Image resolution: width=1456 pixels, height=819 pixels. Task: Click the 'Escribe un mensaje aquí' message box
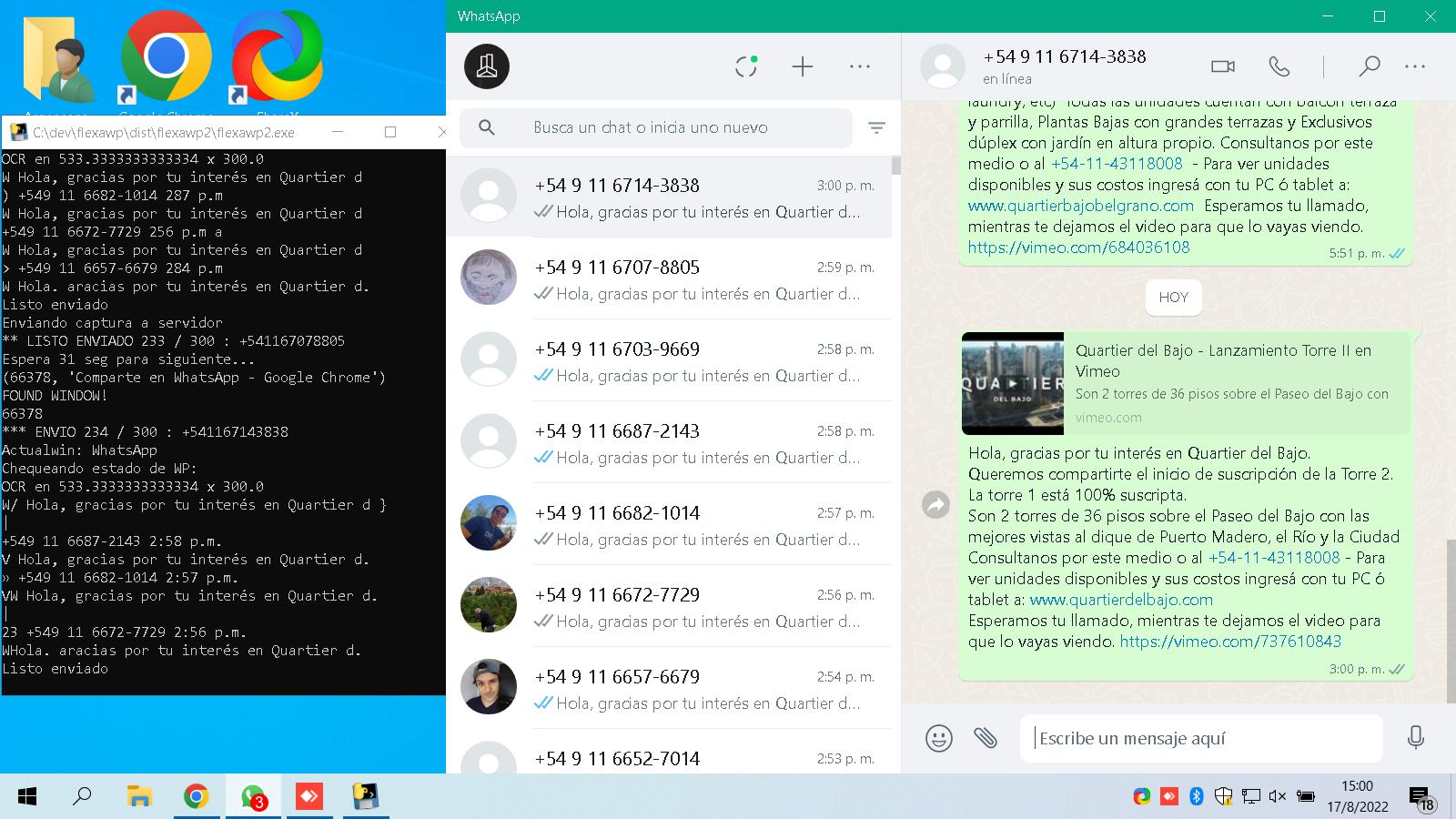pos(1201,738)
